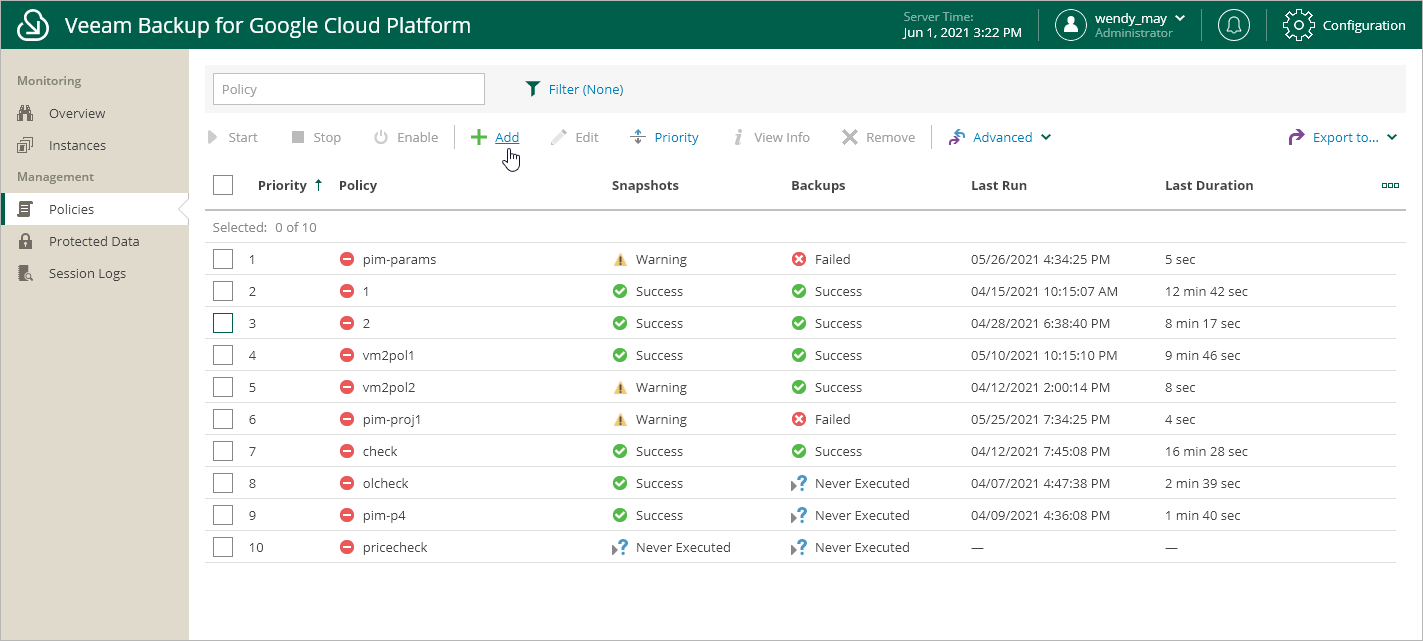
Task: Sort by the Backups column header
Action: [x=818, y=185]
